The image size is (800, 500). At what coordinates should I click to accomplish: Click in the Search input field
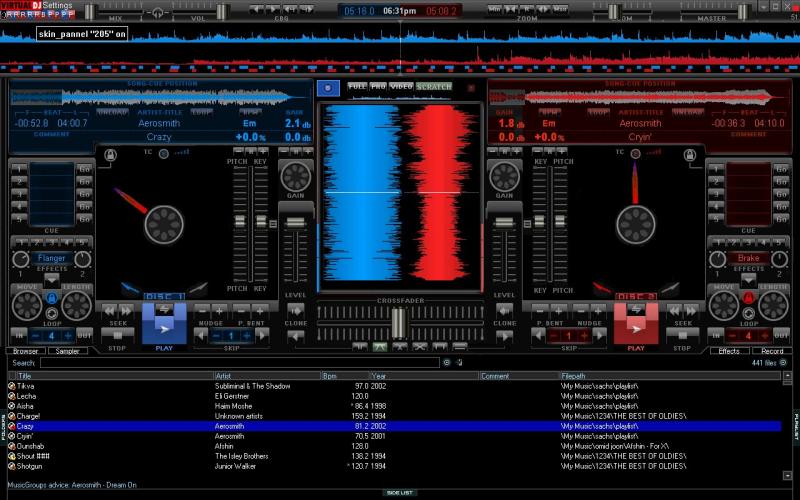(x=240, y=363)
